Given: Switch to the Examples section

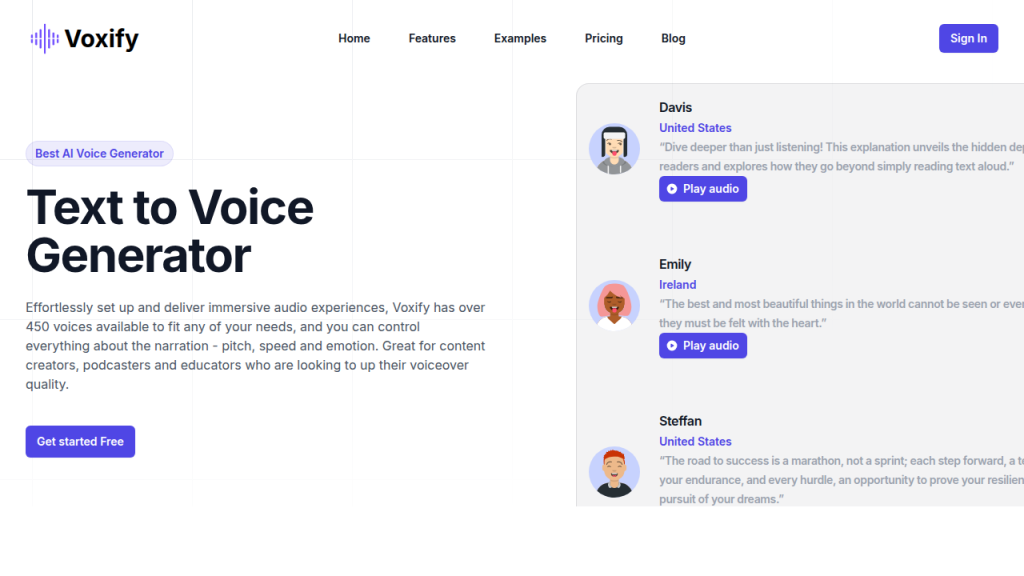Looking at the screenshot, I should [x=520, y=38].
